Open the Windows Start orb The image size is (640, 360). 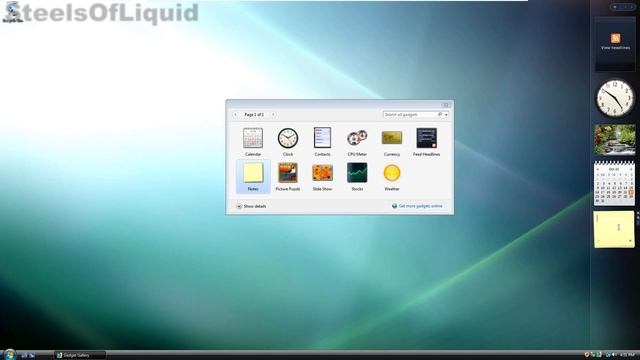click(9, 355)
